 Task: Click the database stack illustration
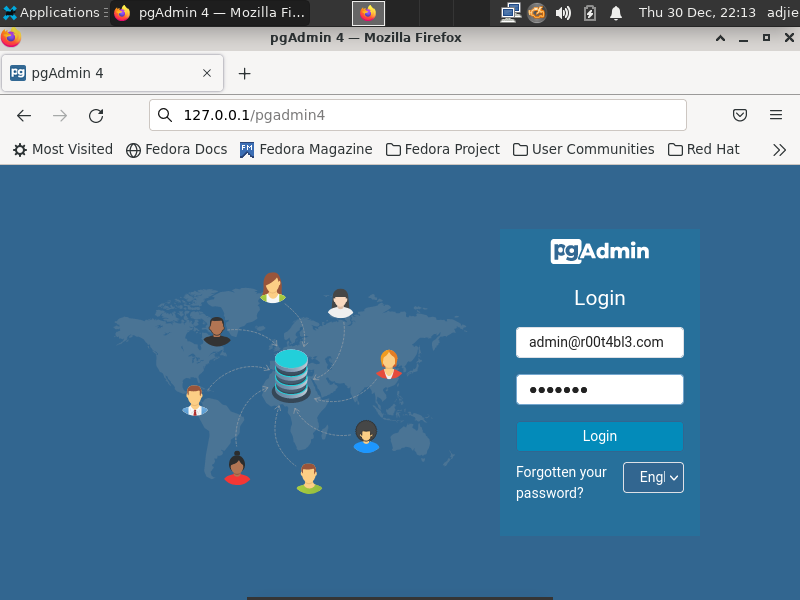(x=291, y=376)
